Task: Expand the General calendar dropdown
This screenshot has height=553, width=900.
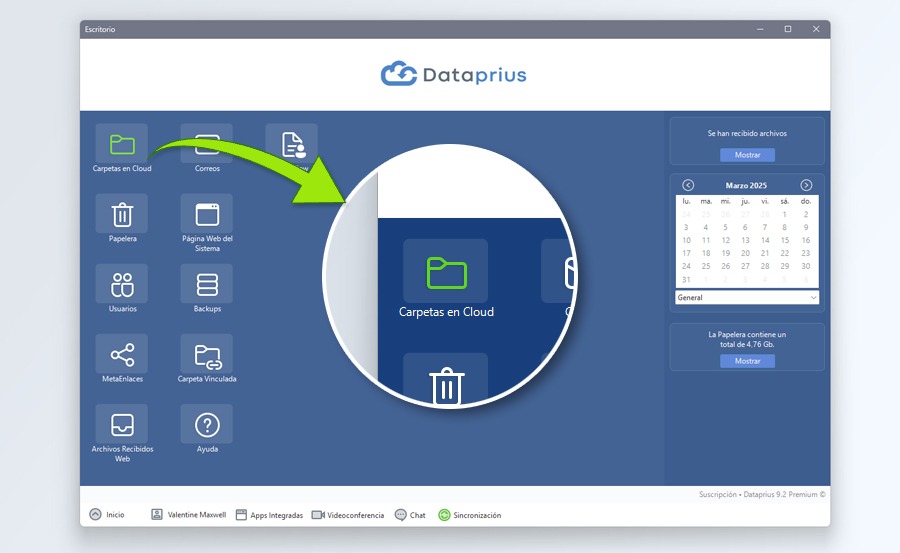Action: pos(747,297)
